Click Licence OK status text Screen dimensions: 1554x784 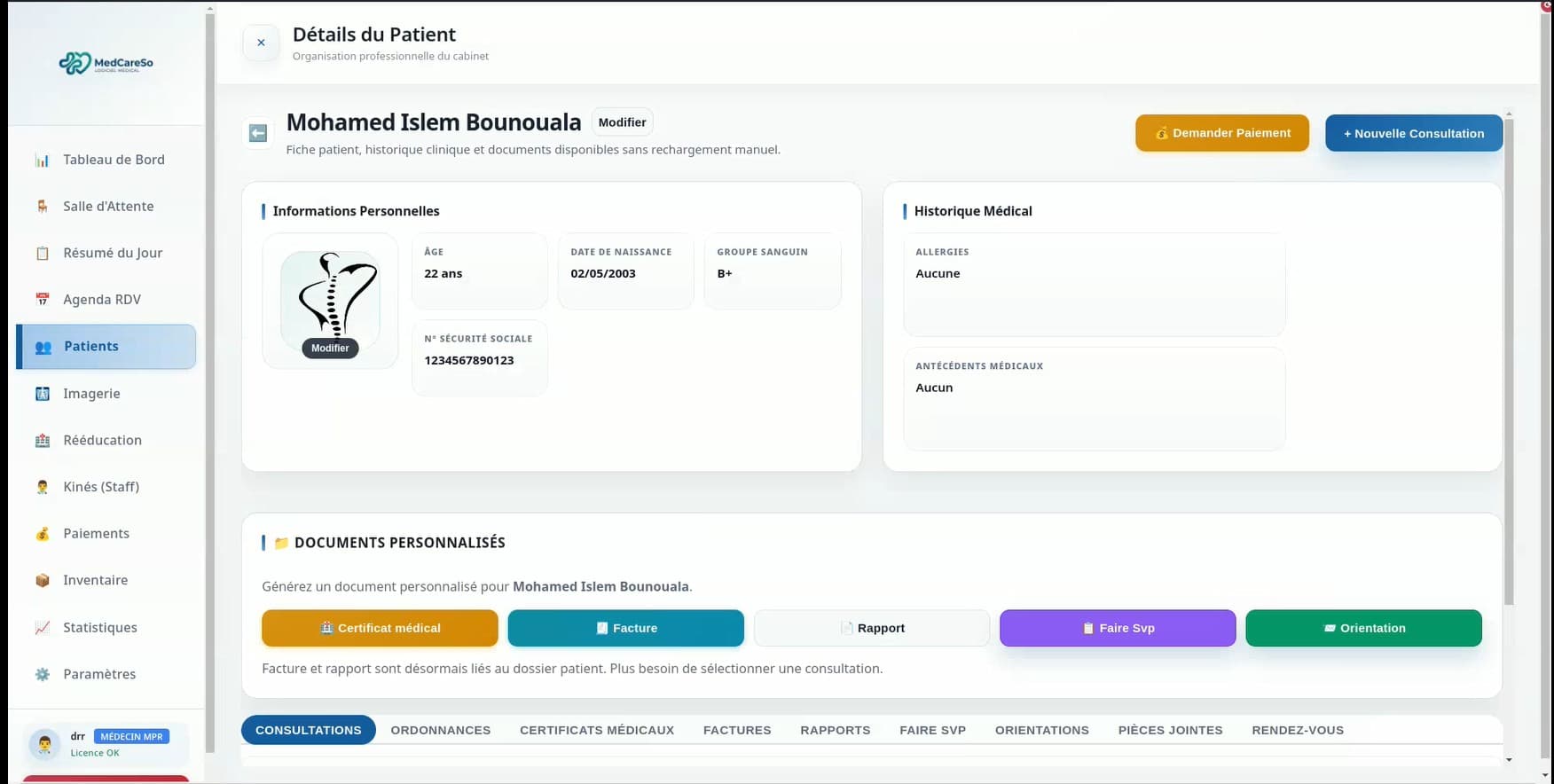coord(95,753)
